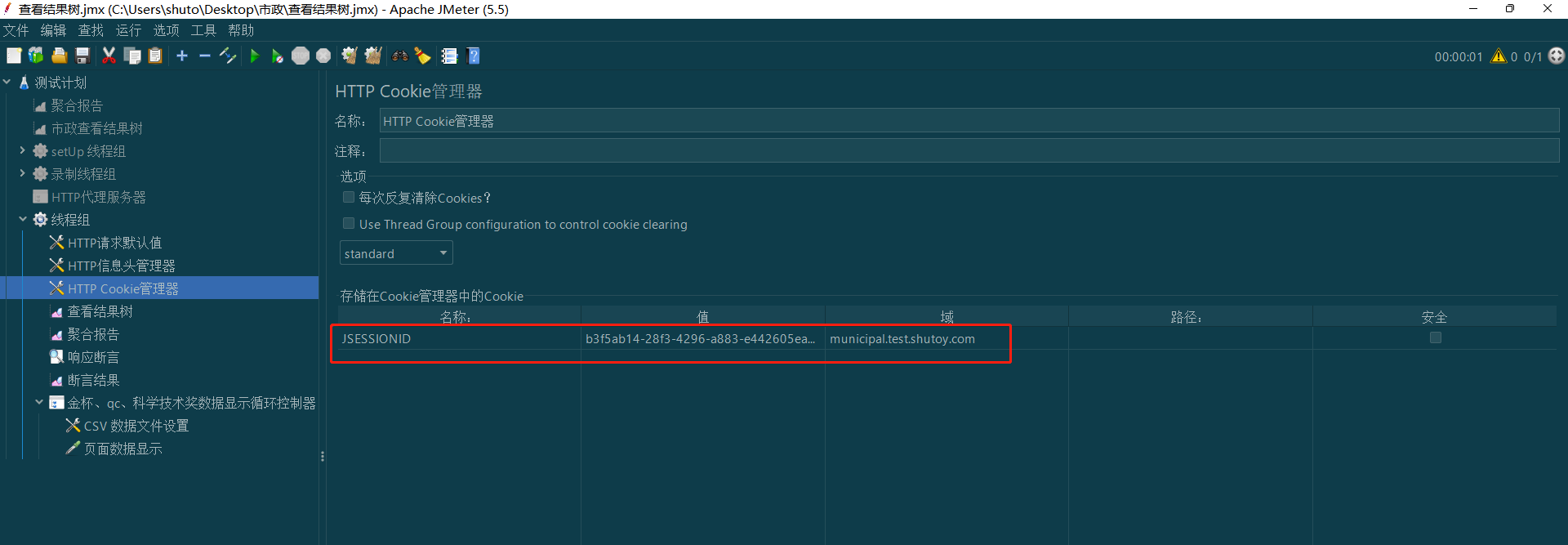Click the Cut scissors icon
This screenshot has height=545, width=1568.
click(109, 56)
